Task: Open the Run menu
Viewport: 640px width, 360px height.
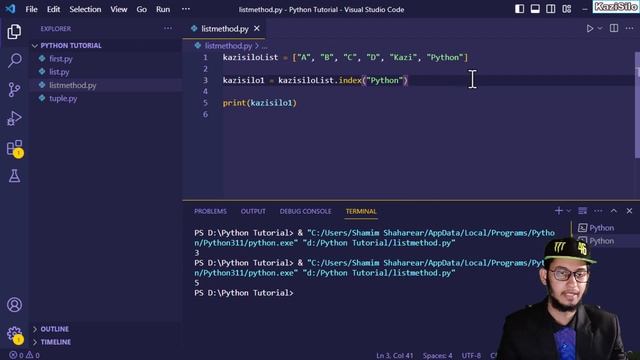Action: pos(163,9)
